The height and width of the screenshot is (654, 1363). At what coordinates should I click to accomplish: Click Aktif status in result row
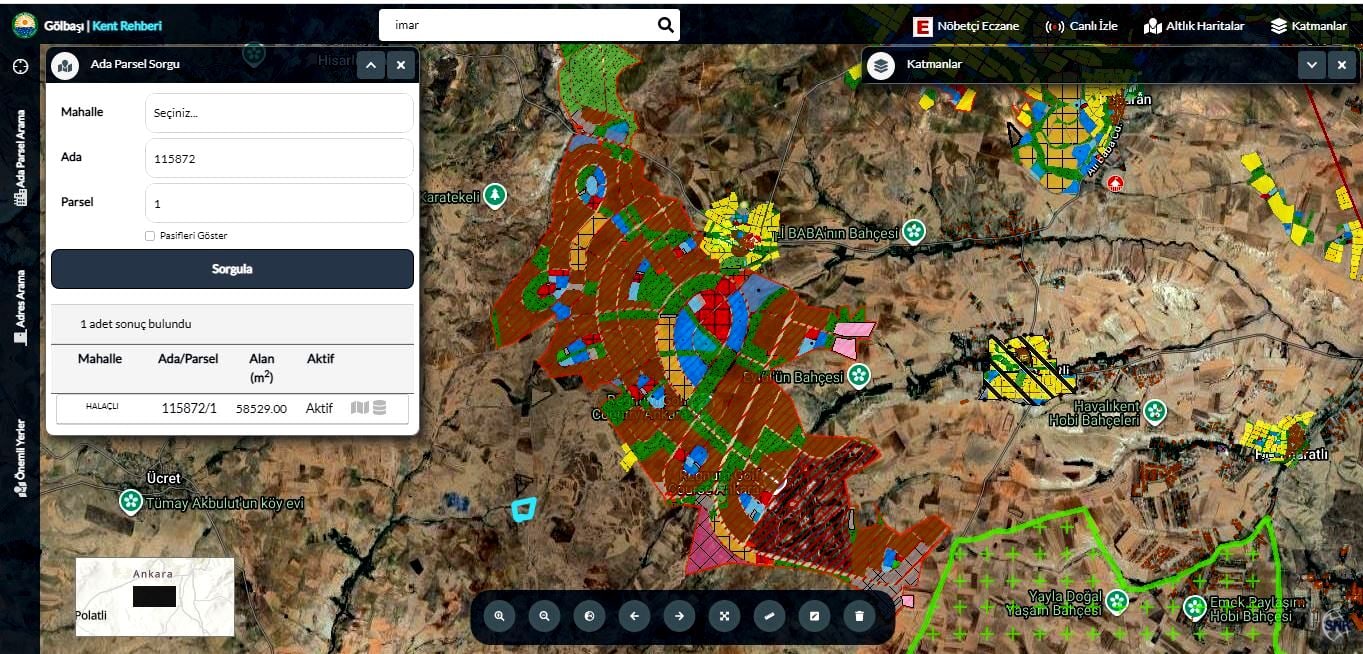319,408
